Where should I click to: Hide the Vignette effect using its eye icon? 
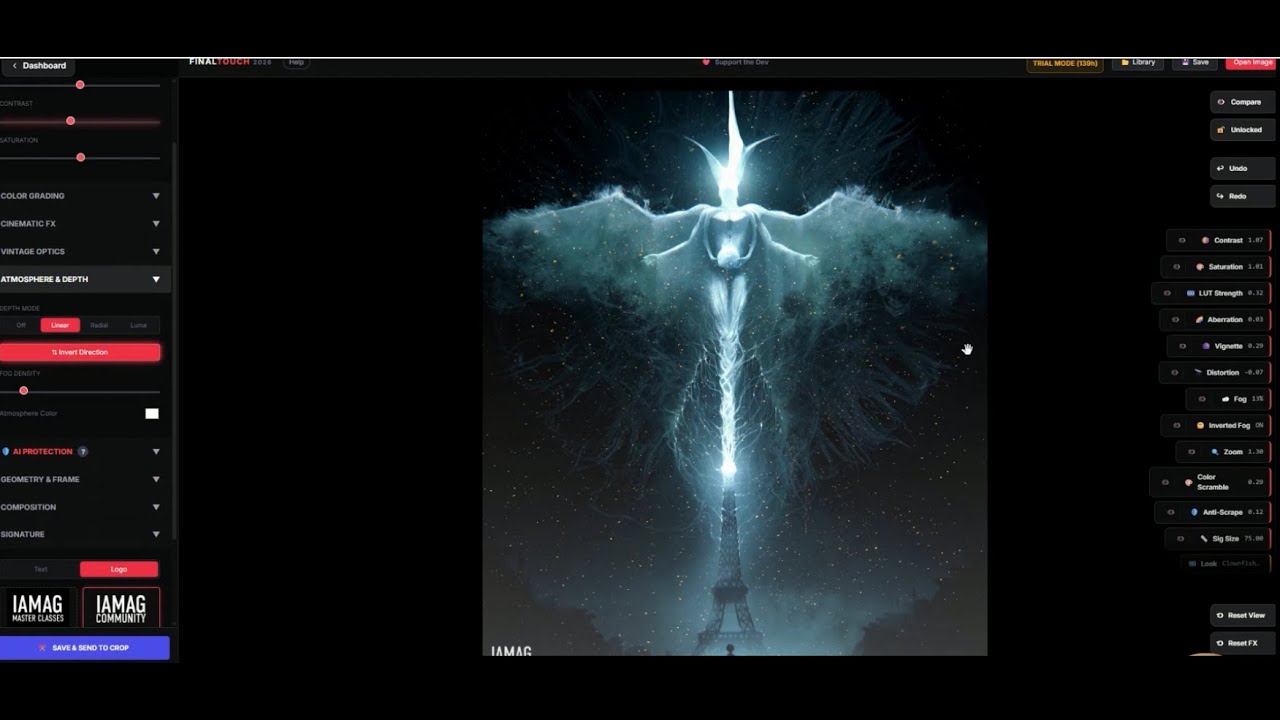tap(1182, 346)
